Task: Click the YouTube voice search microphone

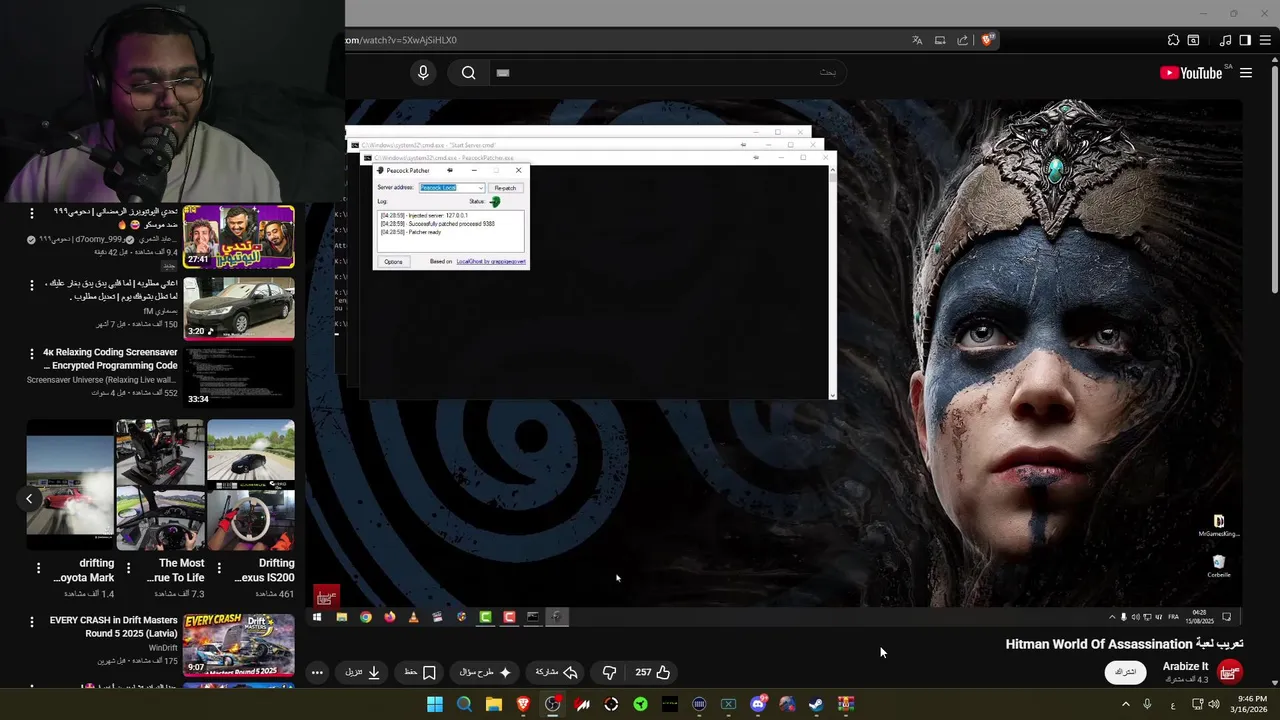Action: pyautogui.click(x=423, y=72)
